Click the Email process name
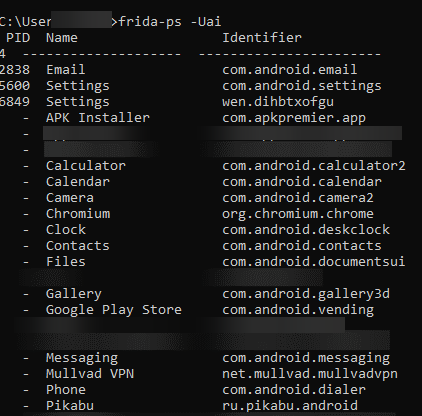Image resolution: width=422 pixels, height=416 pixels. point(66,70)
